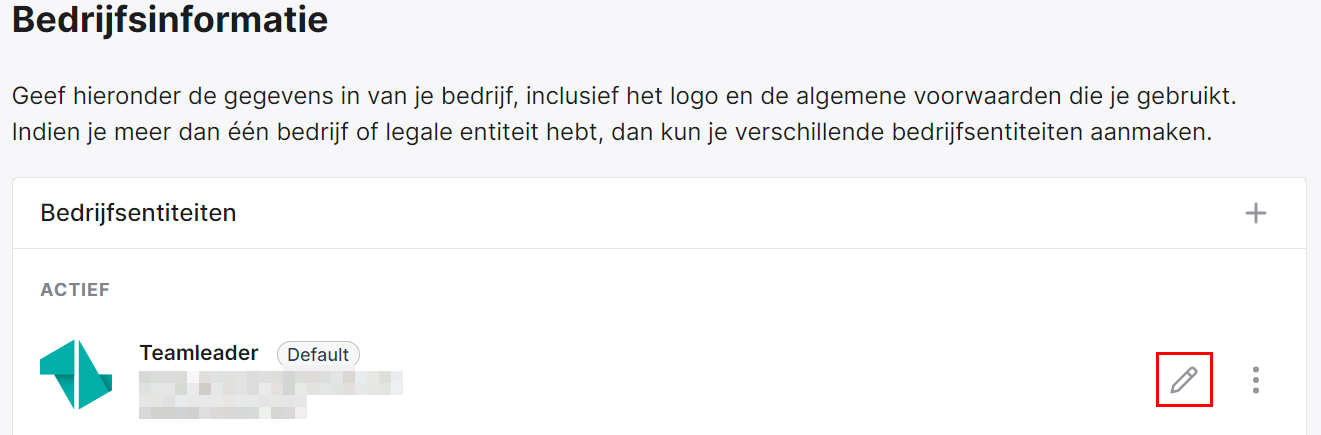Click the sentence starting with 'Indien je meer'
This screenshot has height=435, width=1321.
tap(612, 132)
